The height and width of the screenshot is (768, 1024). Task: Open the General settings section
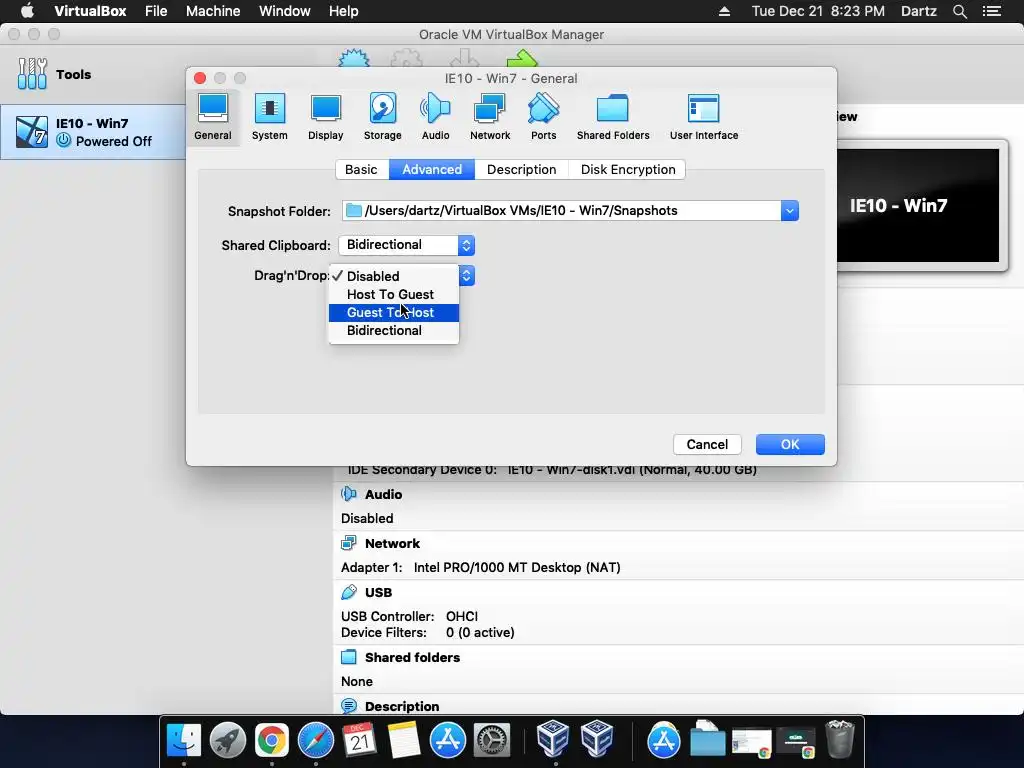click(x=213, y=118)
